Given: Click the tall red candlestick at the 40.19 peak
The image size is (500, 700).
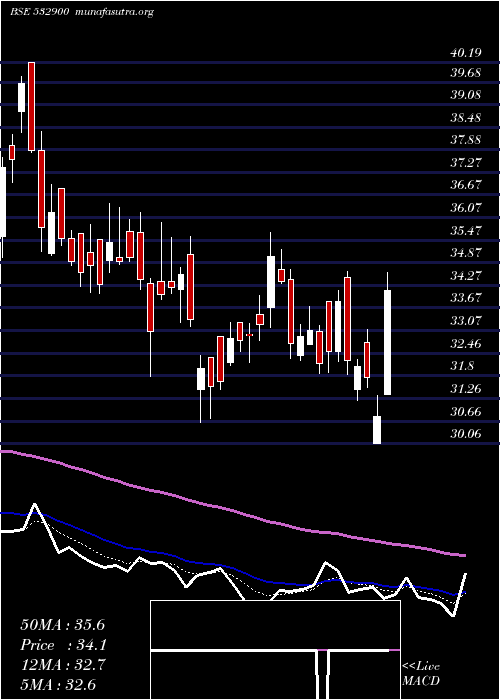Looking at the screenshot, I should coord(31,106).
